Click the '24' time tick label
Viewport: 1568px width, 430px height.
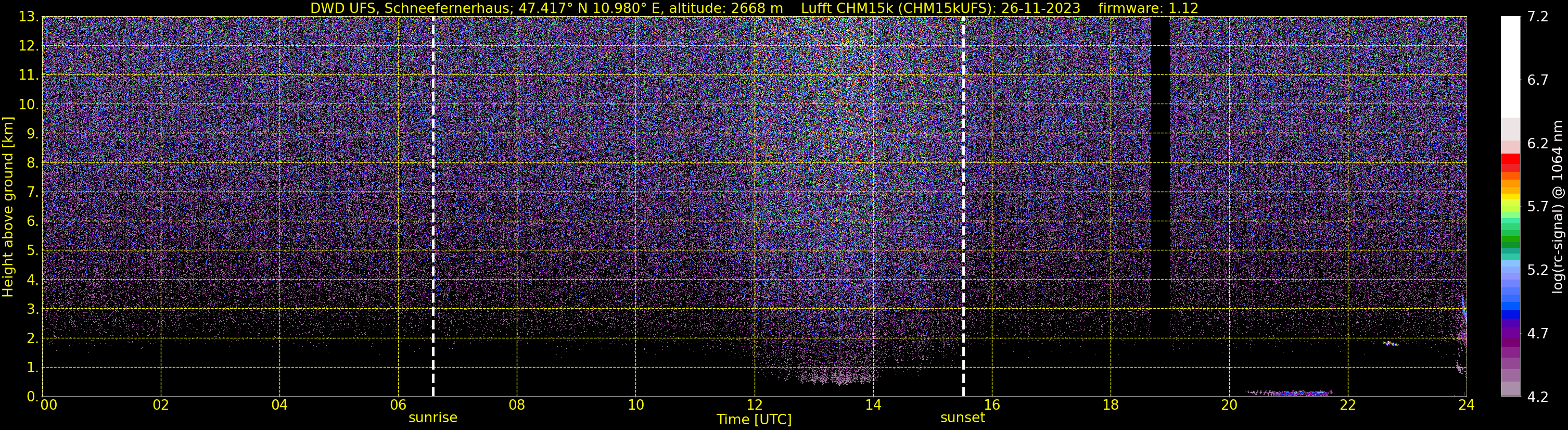(1467, 405)
